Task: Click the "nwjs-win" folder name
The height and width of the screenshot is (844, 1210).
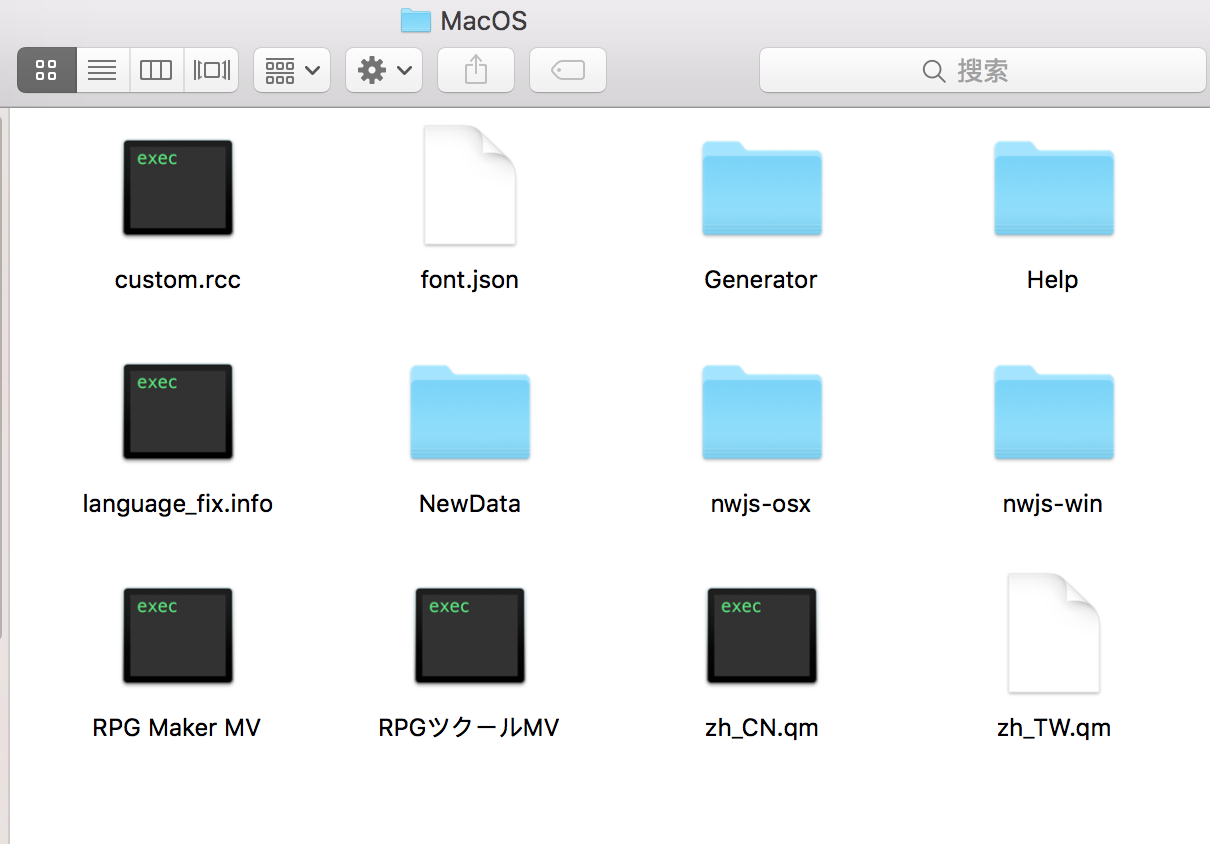Action: click(1053, 504)
